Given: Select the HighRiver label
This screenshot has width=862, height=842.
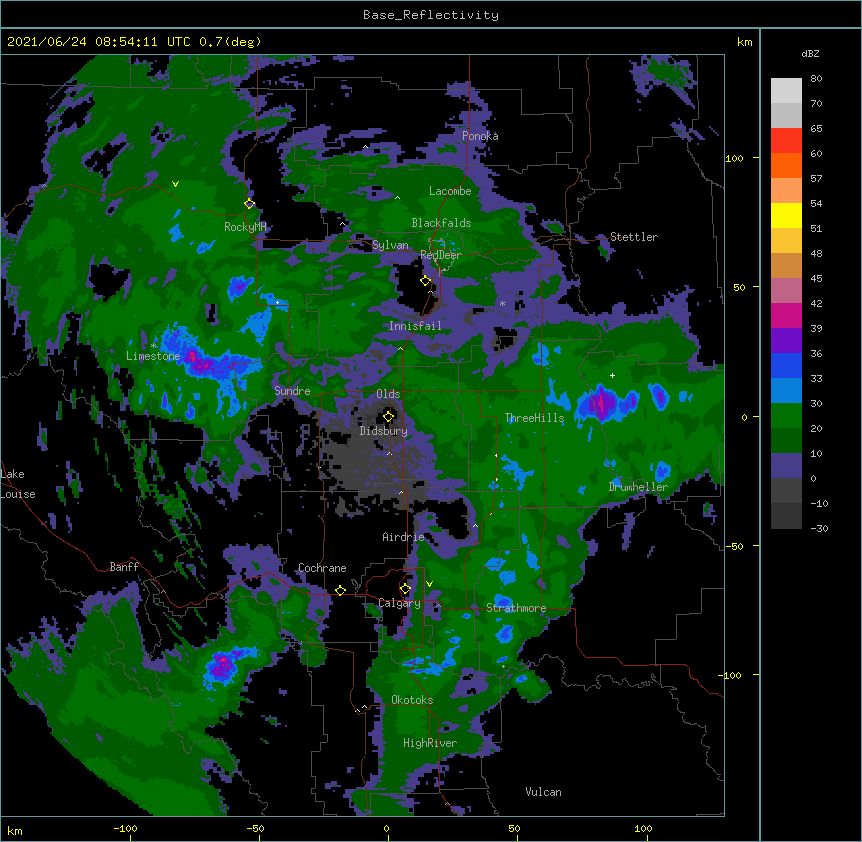Looking at the screenshot, I should coord(430,743).
